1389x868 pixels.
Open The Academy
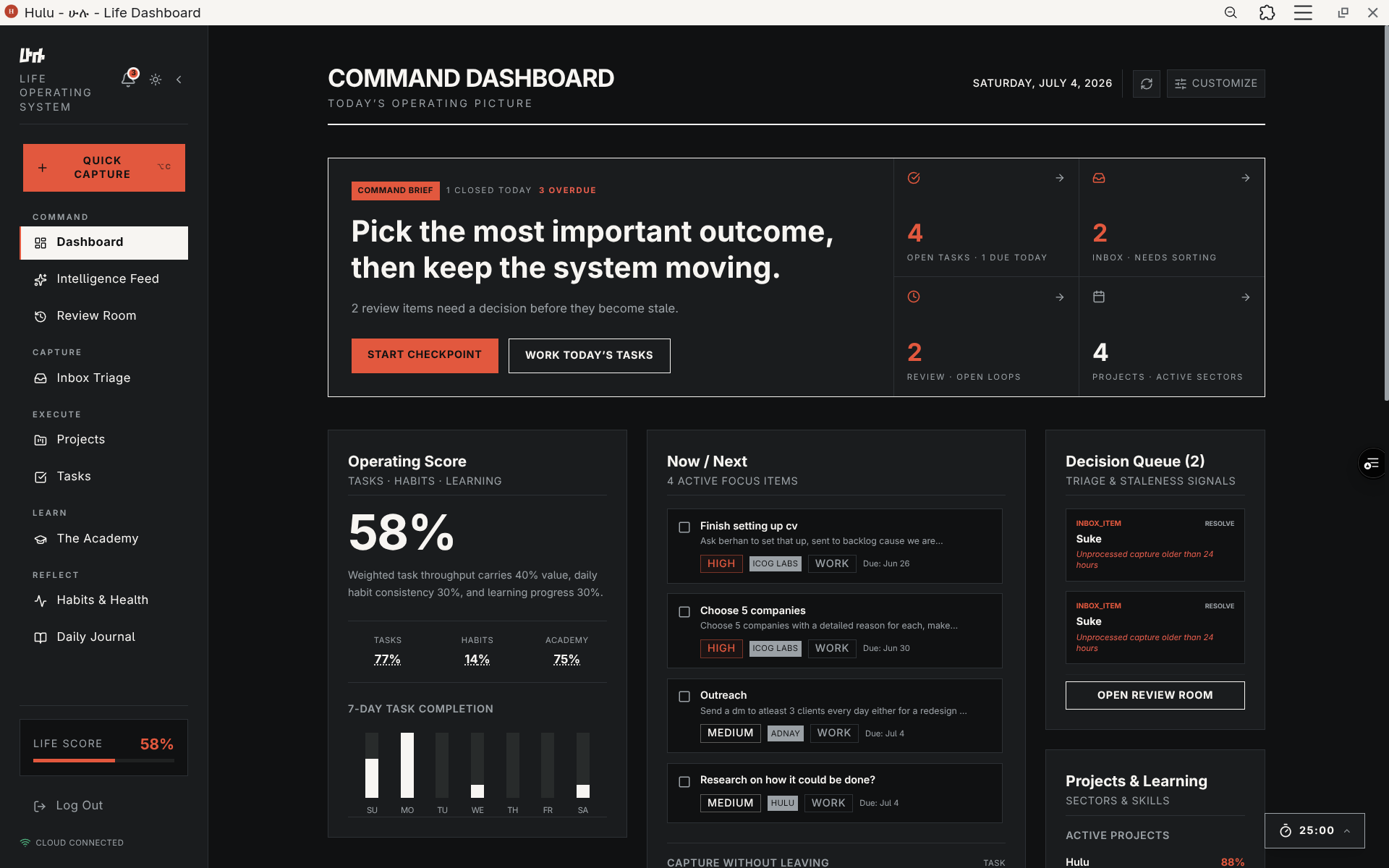click(x=104, y=539)
